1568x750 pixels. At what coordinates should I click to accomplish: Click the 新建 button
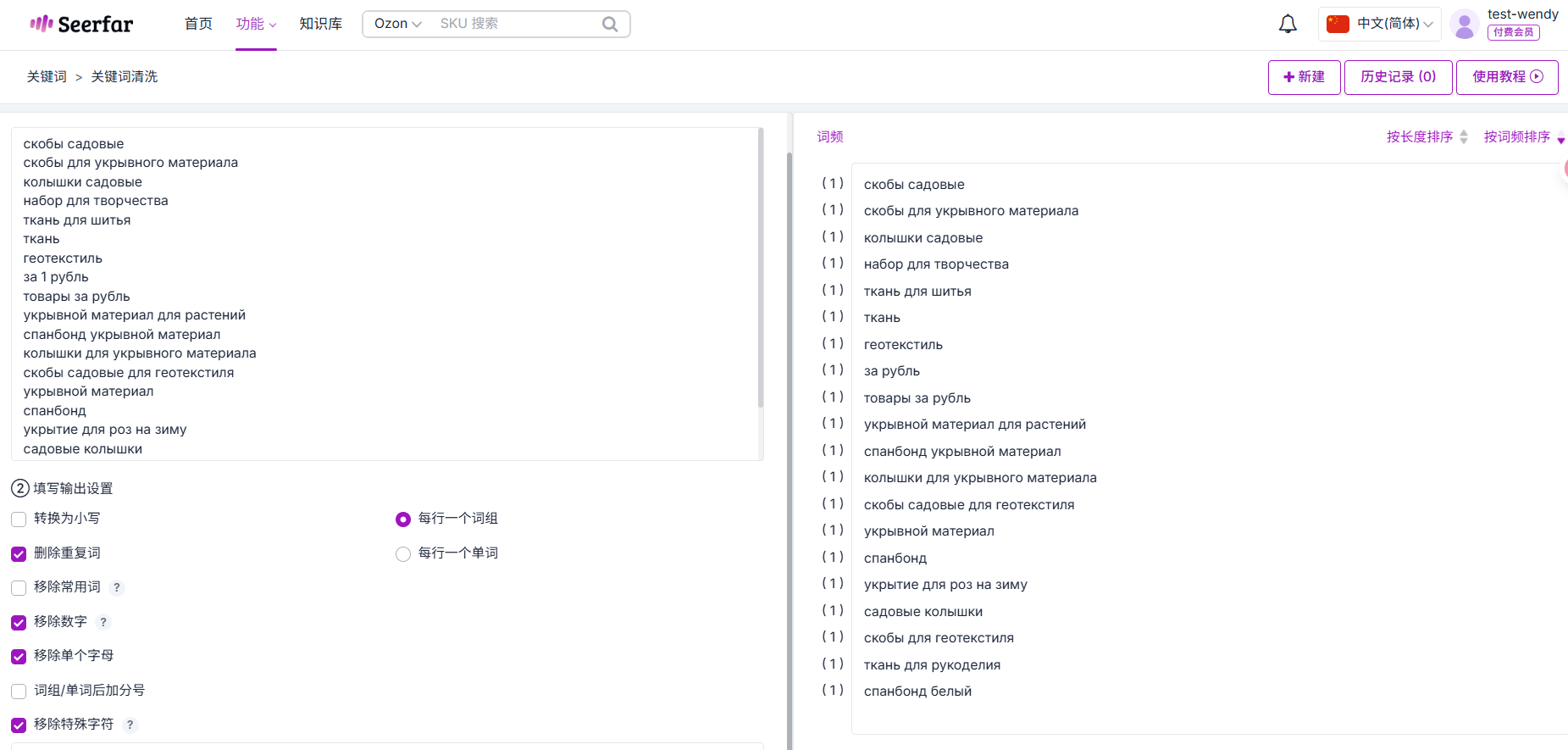tap(1304, 77)
